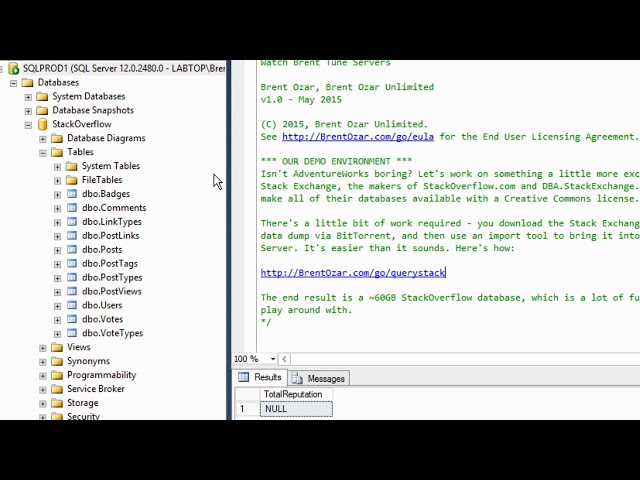The height and width of the screenshot is (480, 640).
Task: Click the dbo.VoteTypes table icon
Action: coord(72,333)
